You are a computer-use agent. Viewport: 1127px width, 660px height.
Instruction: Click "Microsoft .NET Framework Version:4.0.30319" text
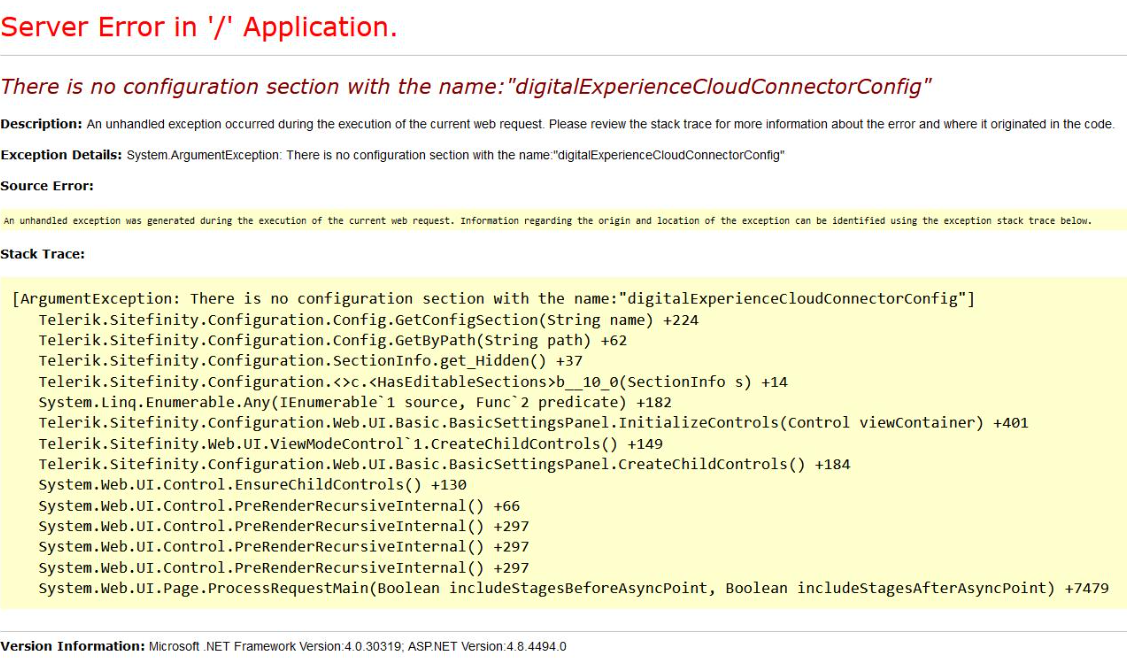click(275, 646)
